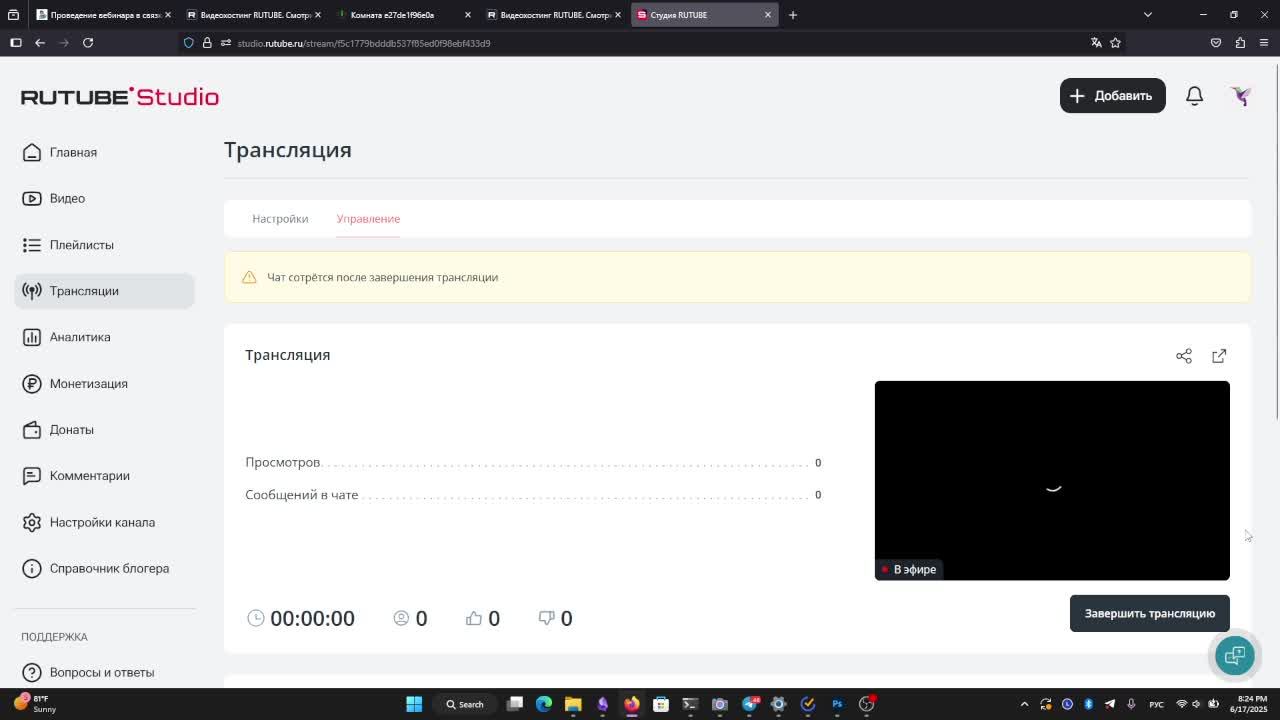
Task: Open the user profile avatar
Action: (1241, 95)
